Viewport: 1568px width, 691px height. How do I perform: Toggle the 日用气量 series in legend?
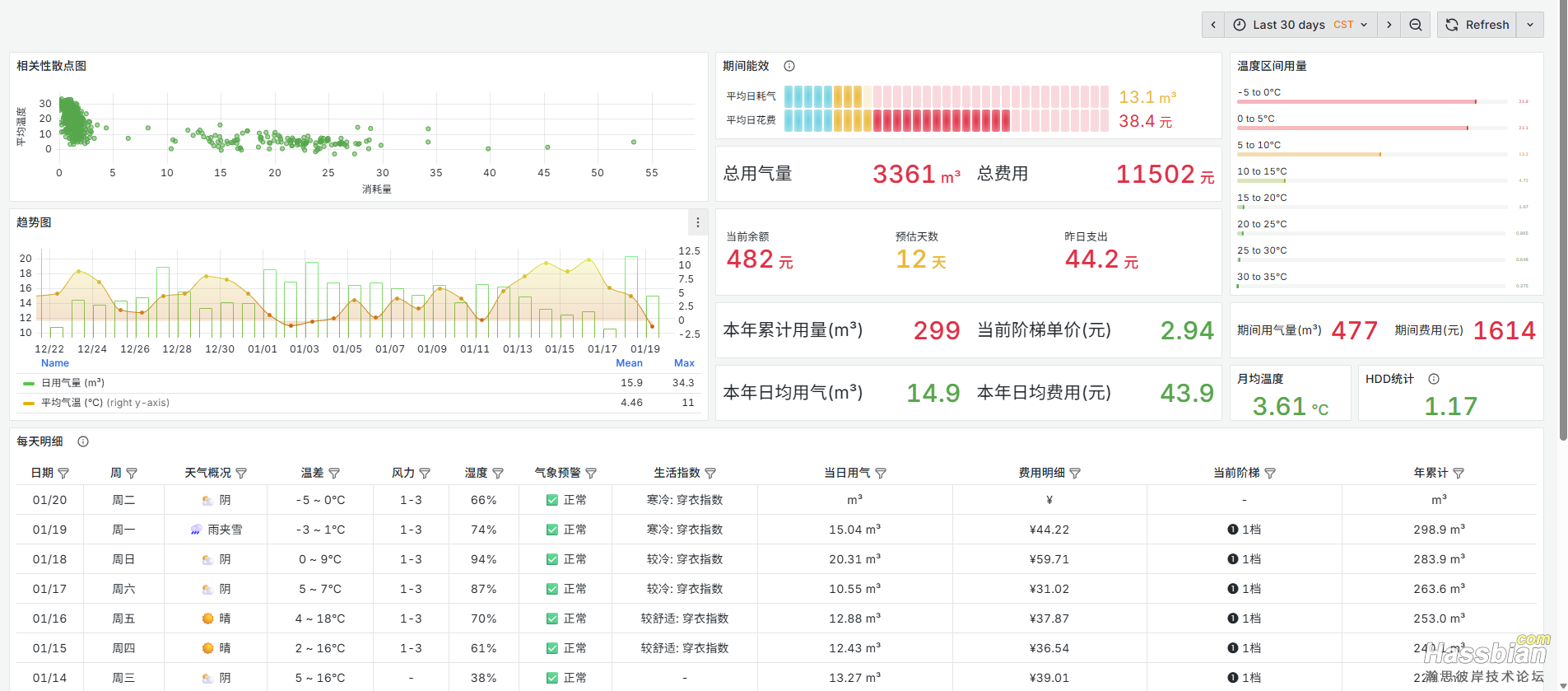(72, 383)
